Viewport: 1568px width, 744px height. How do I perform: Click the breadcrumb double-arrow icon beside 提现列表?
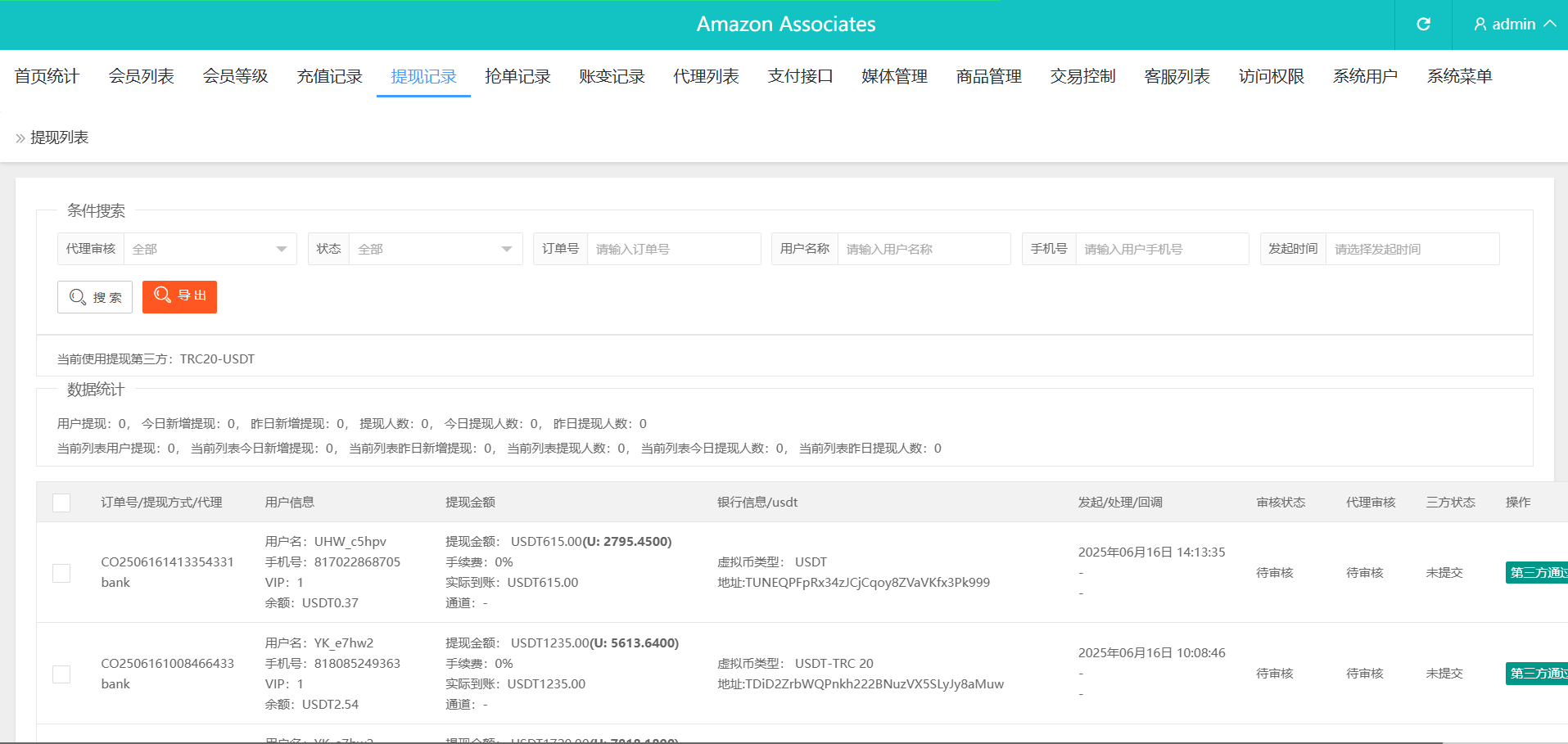[x=20, y=138]
